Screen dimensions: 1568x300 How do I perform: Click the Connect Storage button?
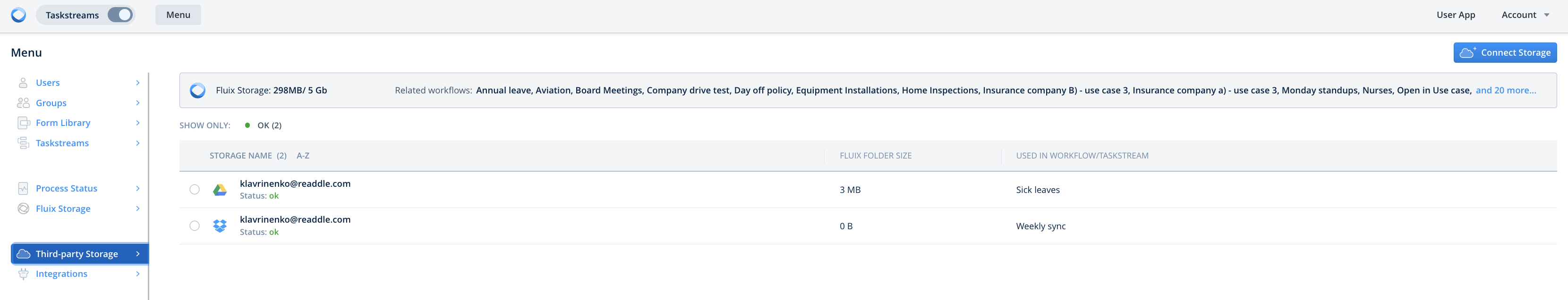(1505, 53)
